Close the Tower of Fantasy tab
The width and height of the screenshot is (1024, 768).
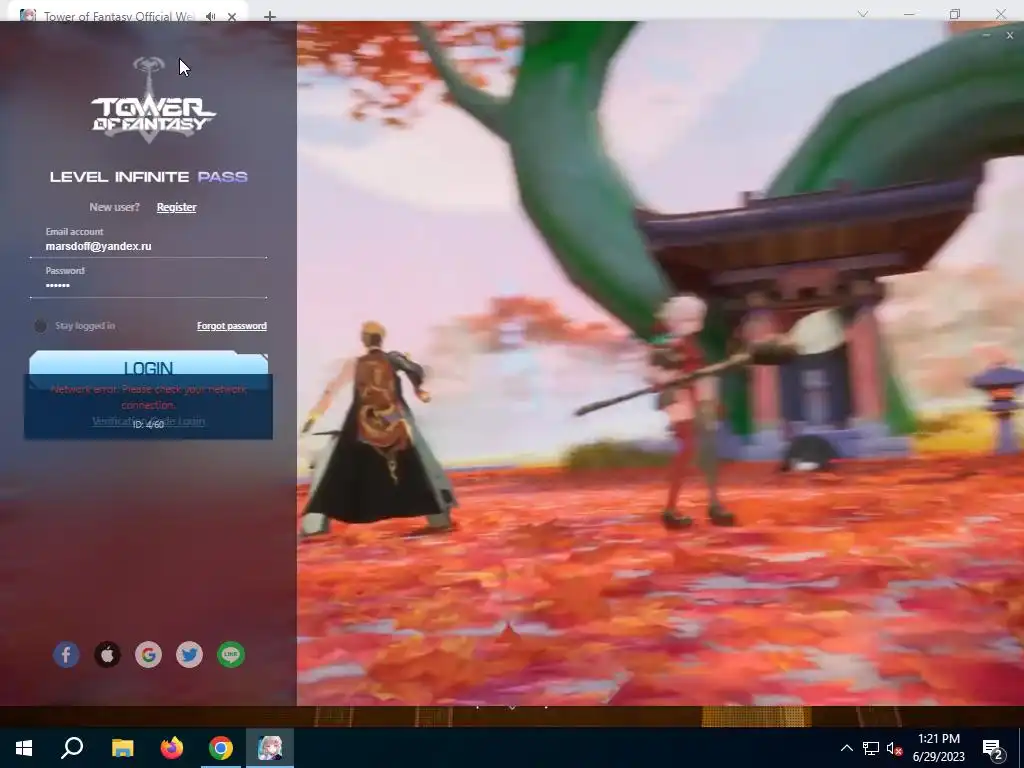[x=232, y=16]
